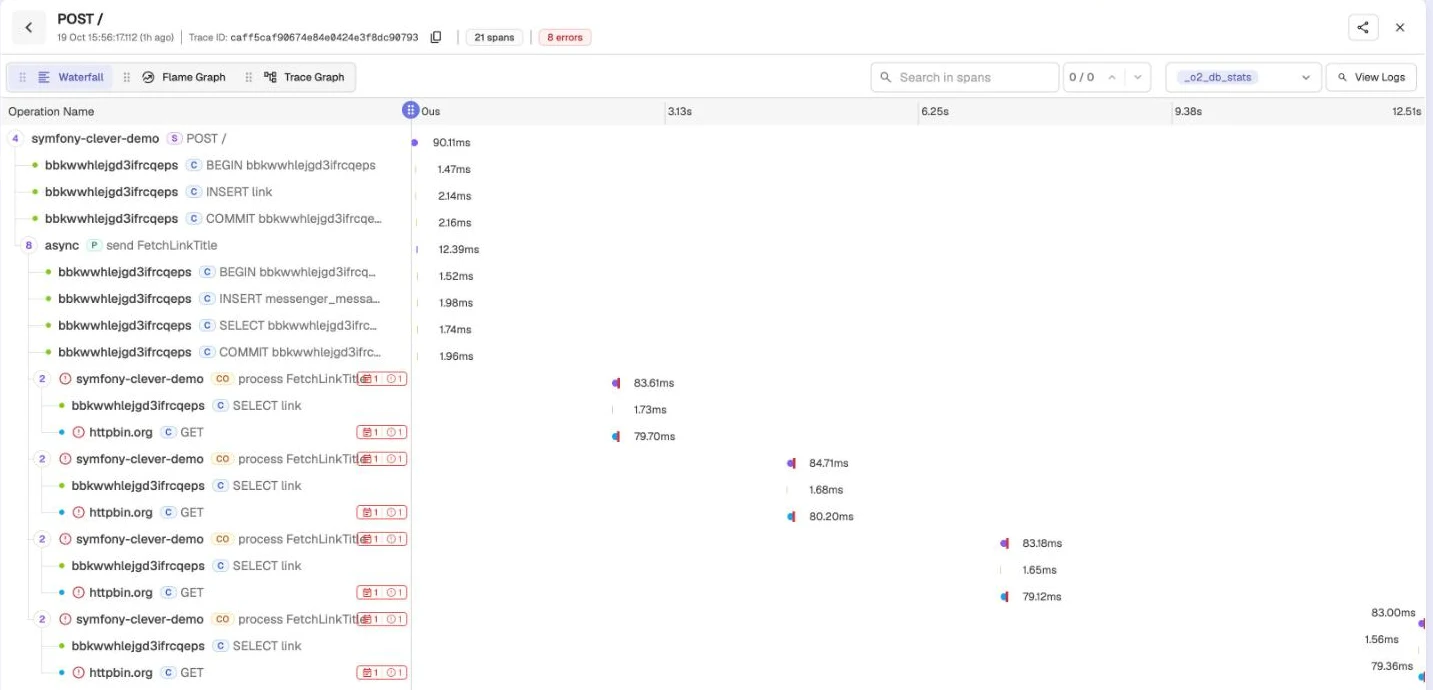This screenshot has height=690, width=1433.
Task: Close the trace detail panel
Action: tap(1400, 28)
